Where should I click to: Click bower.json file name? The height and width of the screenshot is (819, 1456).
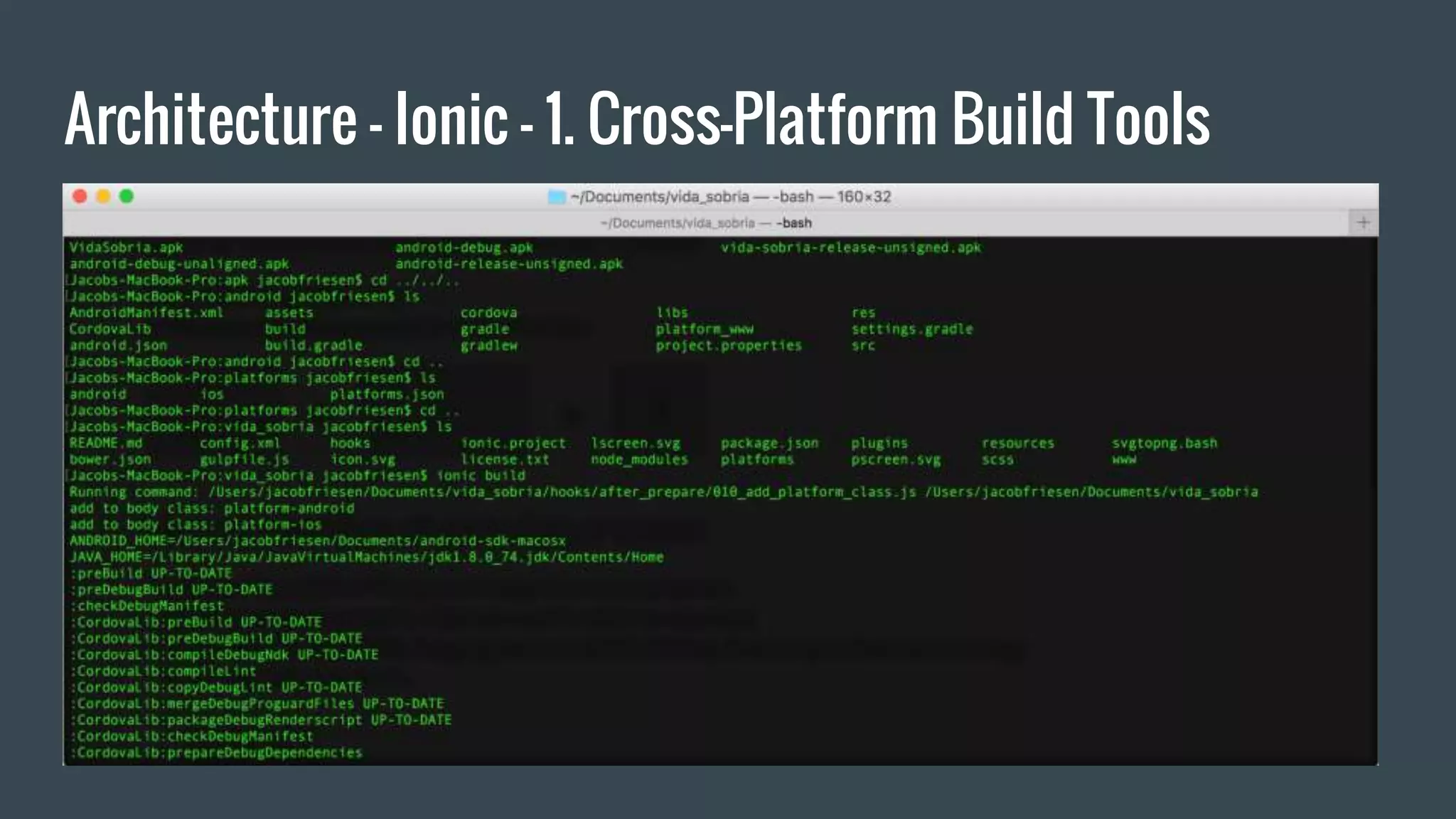pos(110,460)
